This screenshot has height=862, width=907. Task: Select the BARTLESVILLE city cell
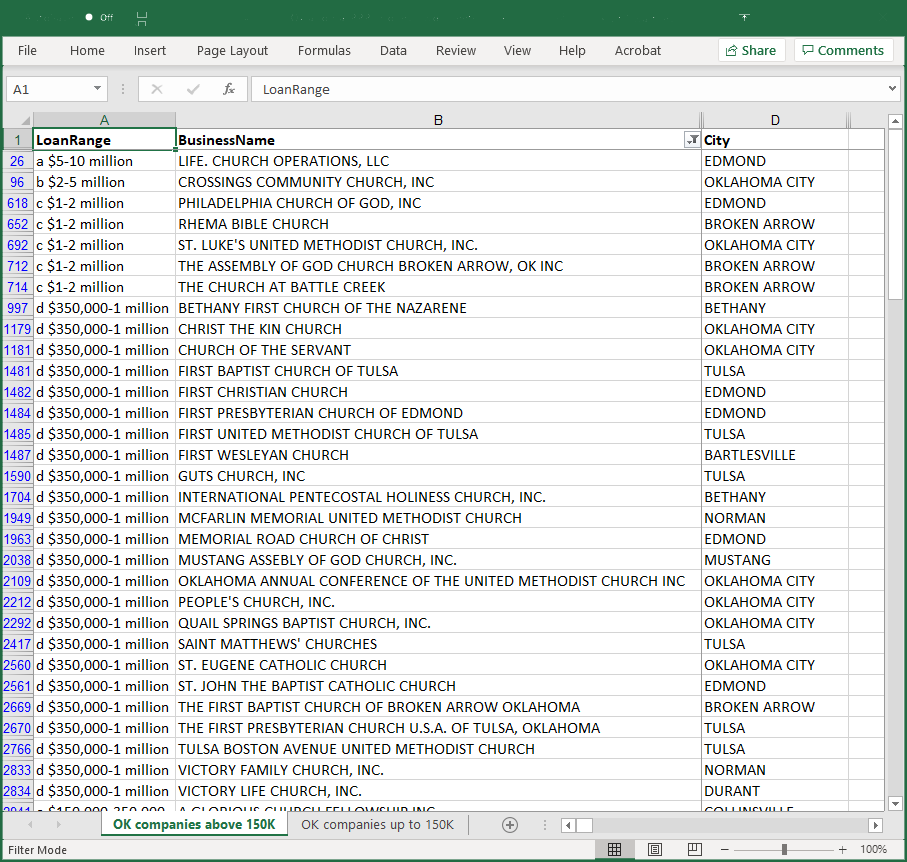(x=775, y=455)
